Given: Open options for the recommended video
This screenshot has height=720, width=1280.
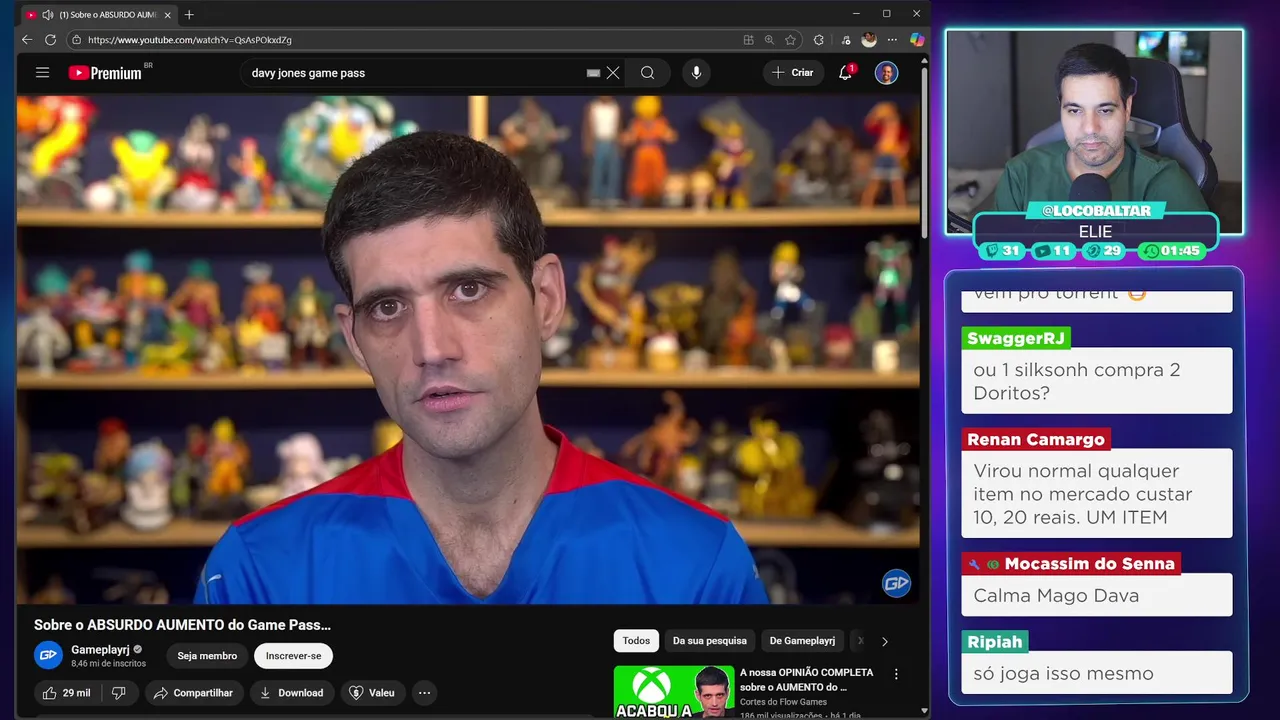Looking at the screenshot, I should [x=896, y=675].
